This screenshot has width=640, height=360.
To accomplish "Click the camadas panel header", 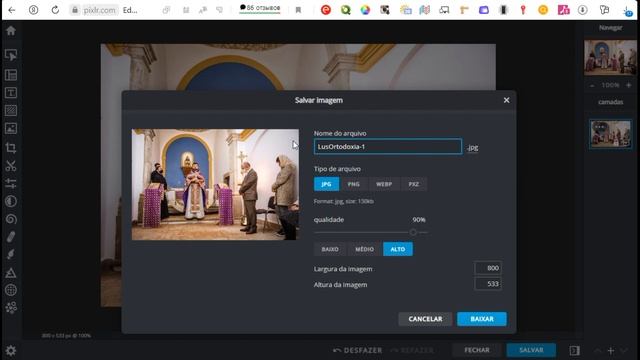I will 610,102.
